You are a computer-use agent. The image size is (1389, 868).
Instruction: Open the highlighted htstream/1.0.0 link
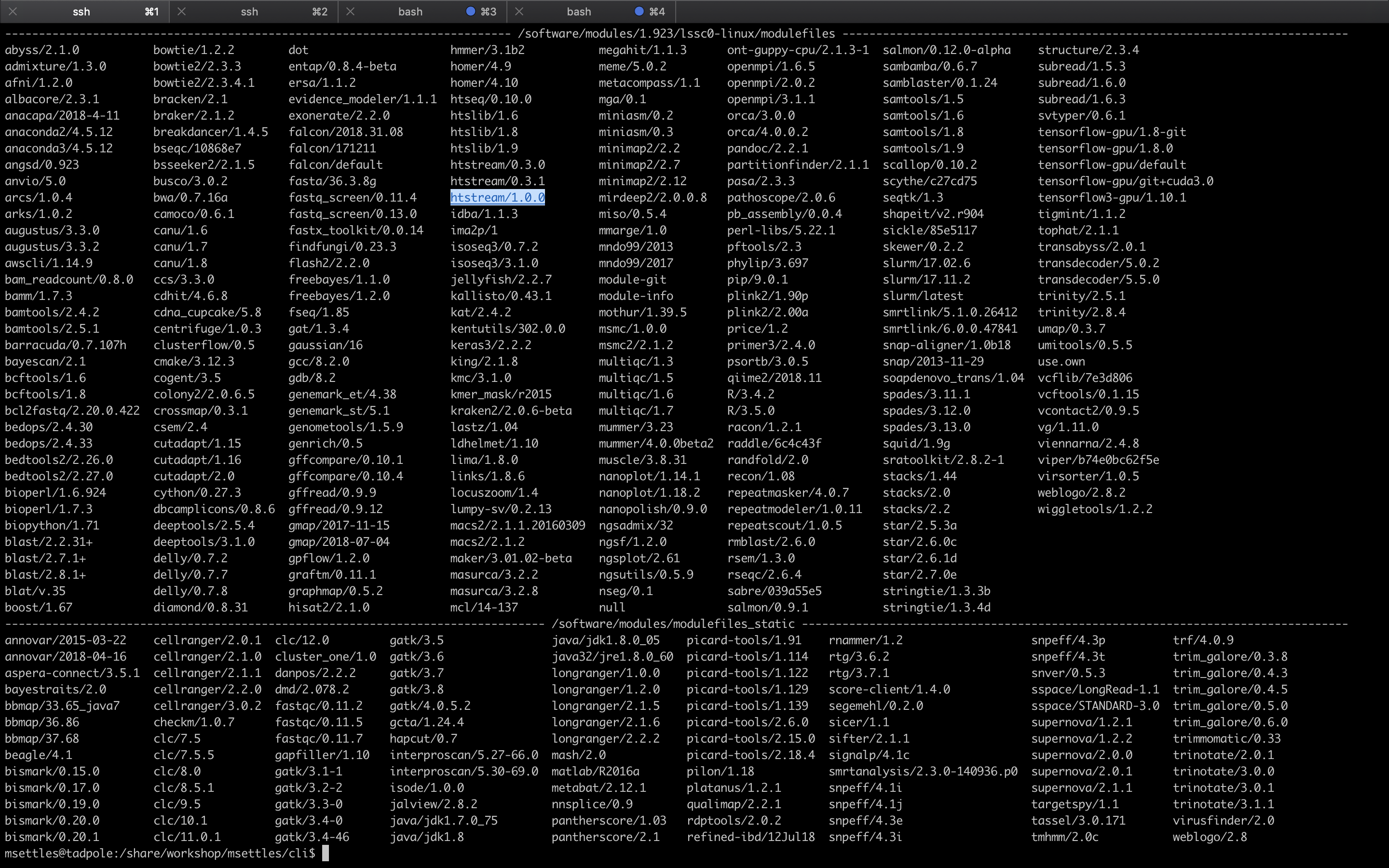click(497, 198)
